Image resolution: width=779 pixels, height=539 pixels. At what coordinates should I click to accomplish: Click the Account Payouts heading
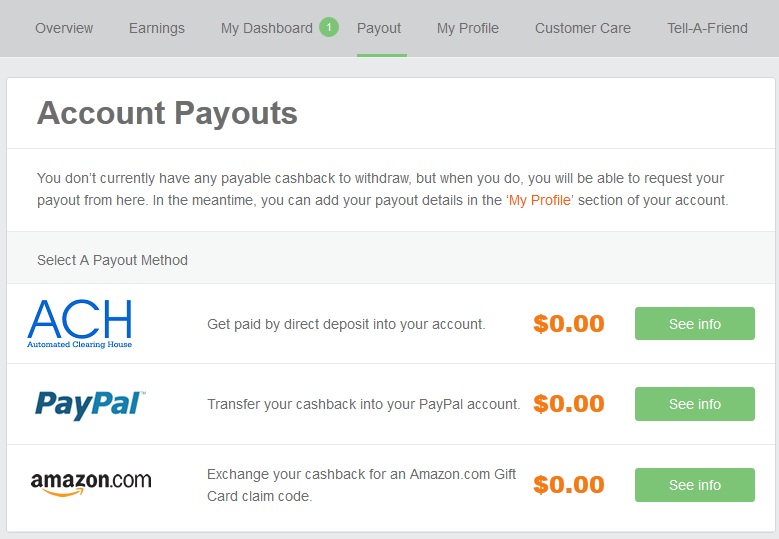pos(167,113)
